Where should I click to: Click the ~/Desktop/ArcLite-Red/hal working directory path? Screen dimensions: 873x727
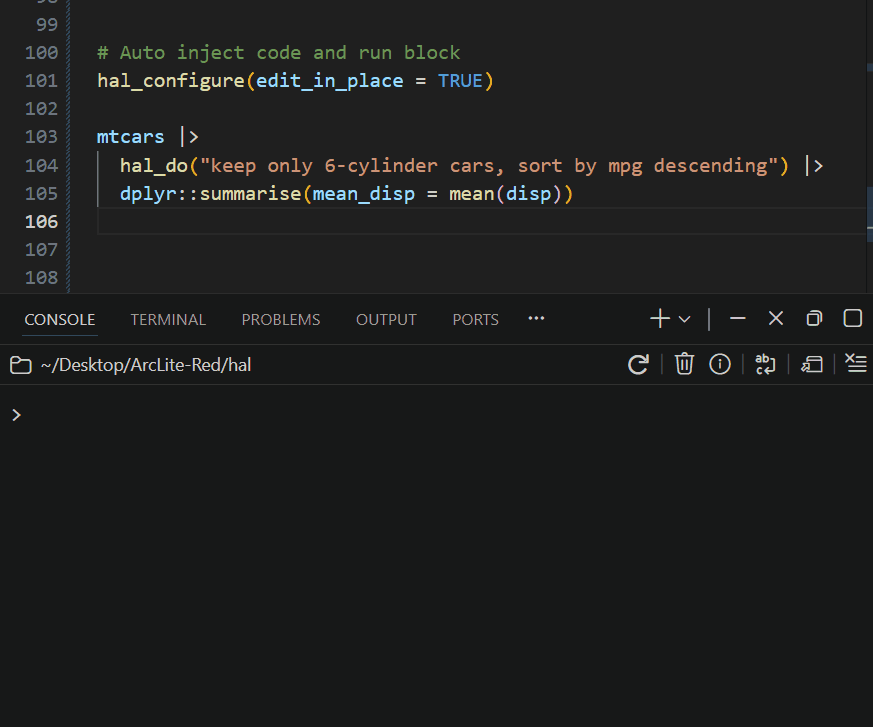pyautogui.click(x=146, y=365)
